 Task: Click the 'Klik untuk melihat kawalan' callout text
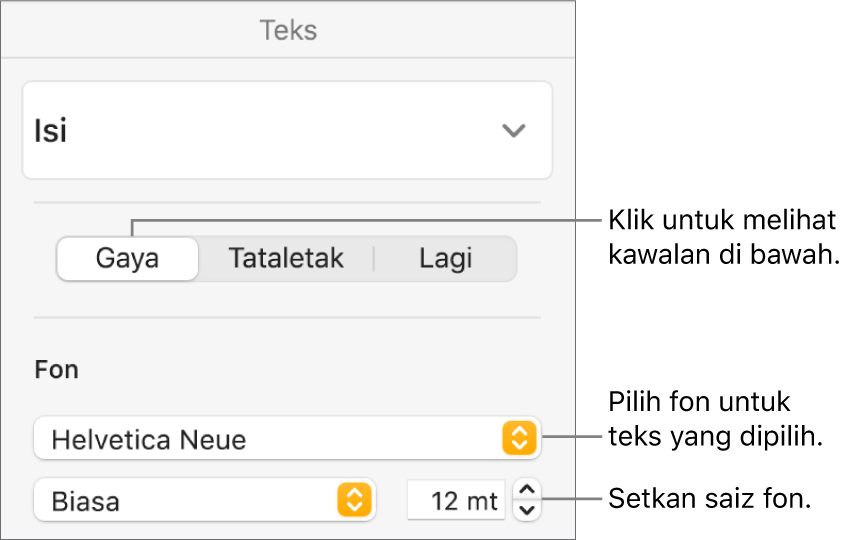(722, 237)
